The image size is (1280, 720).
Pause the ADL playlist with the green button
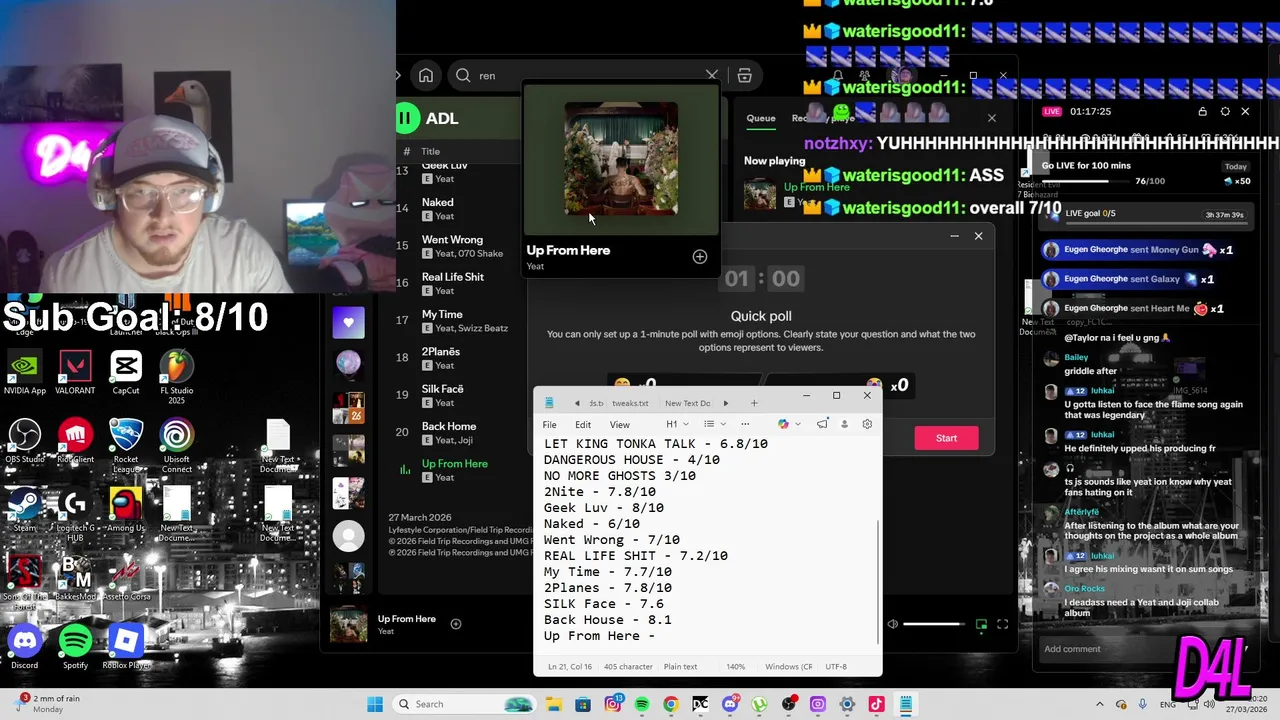pos(405,118)
